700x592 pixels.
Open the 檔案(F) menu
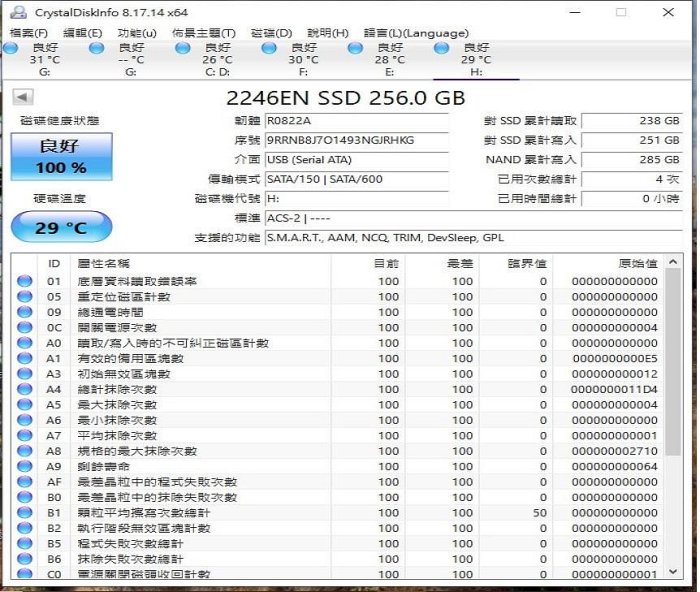(x=27, y=33)
